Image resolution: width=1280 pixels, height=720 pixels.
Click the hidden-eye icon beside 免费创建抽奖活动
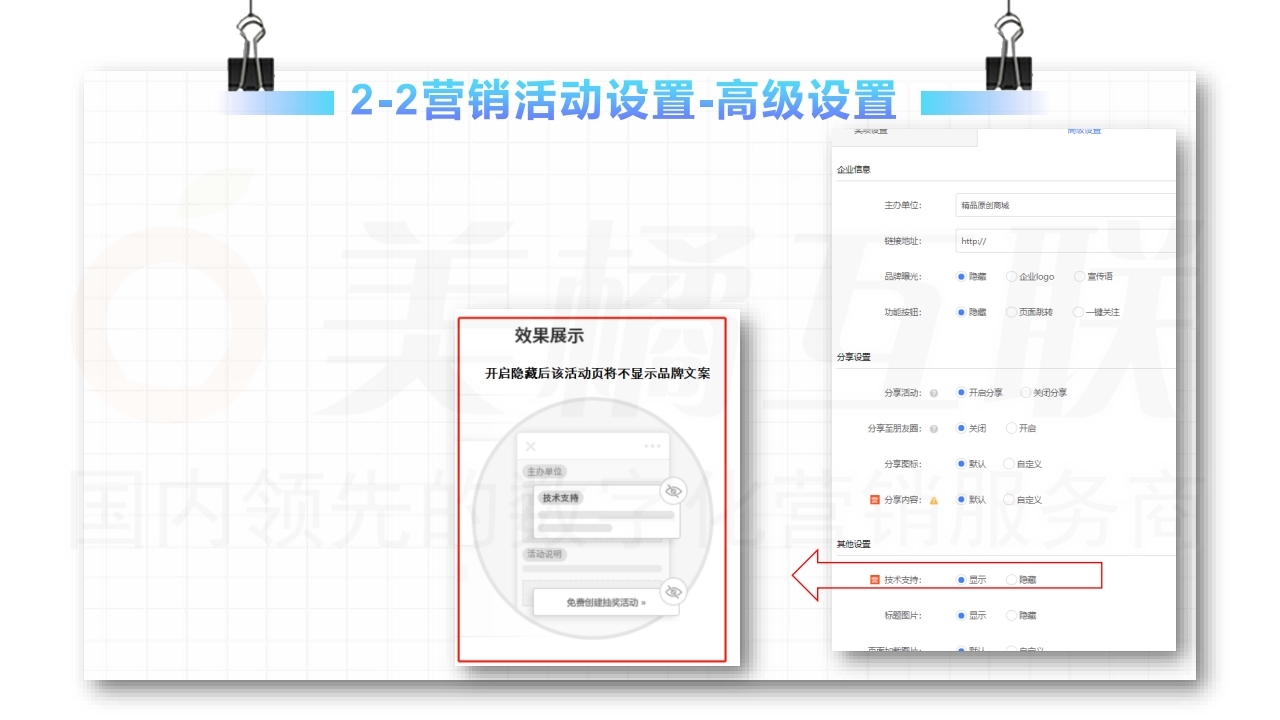click(x=674, y=590)
